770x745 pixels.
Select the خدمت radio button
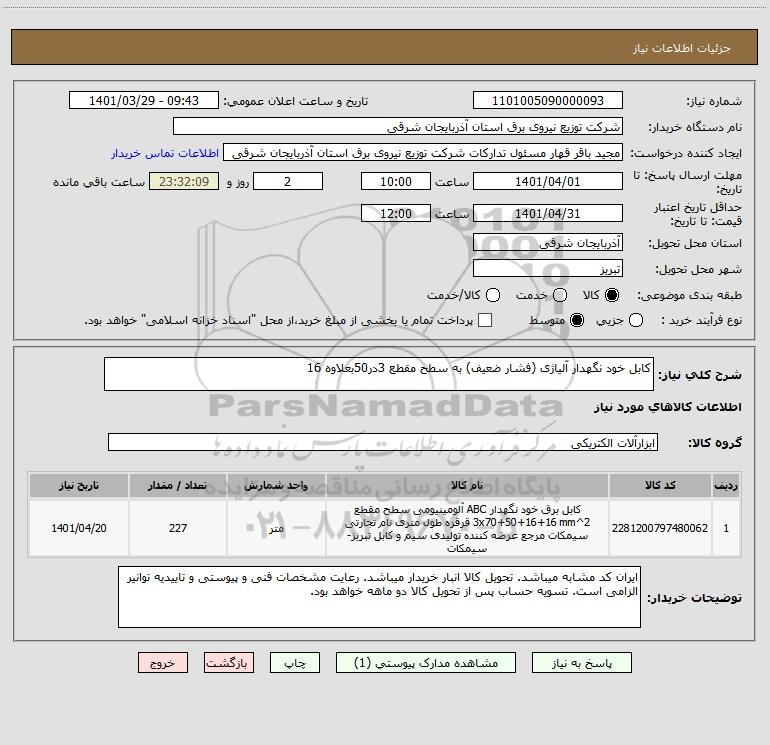(560, 295)
